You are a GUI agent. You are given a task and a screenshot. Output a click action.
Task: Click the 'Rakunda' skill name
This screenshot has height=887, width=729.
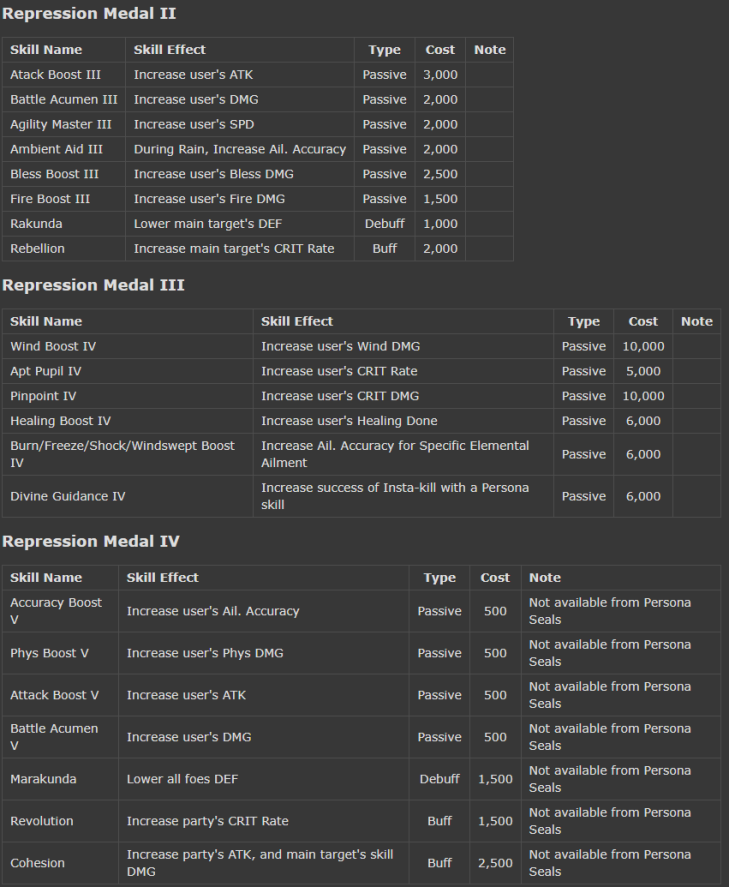(x=36, y=224)
